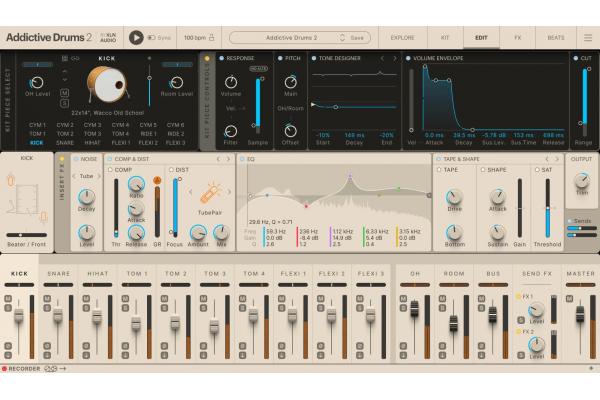Open the KIT tab

coord(445,38)
